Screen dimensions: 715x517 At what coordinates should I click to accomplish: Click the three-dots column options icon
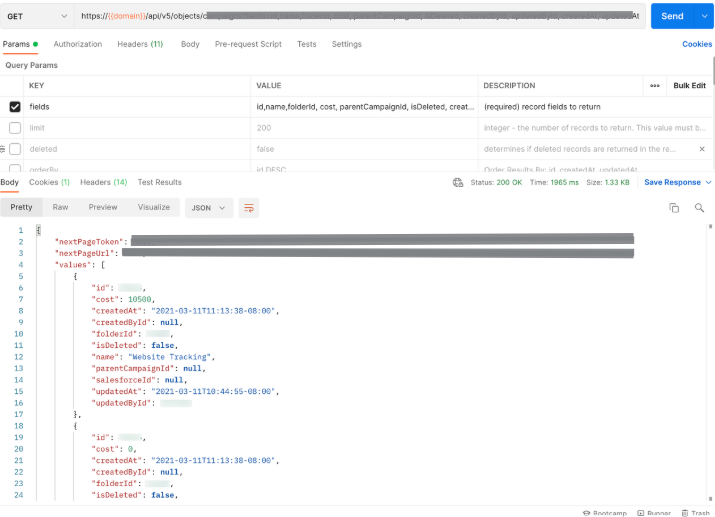click(x=655, y=86)
